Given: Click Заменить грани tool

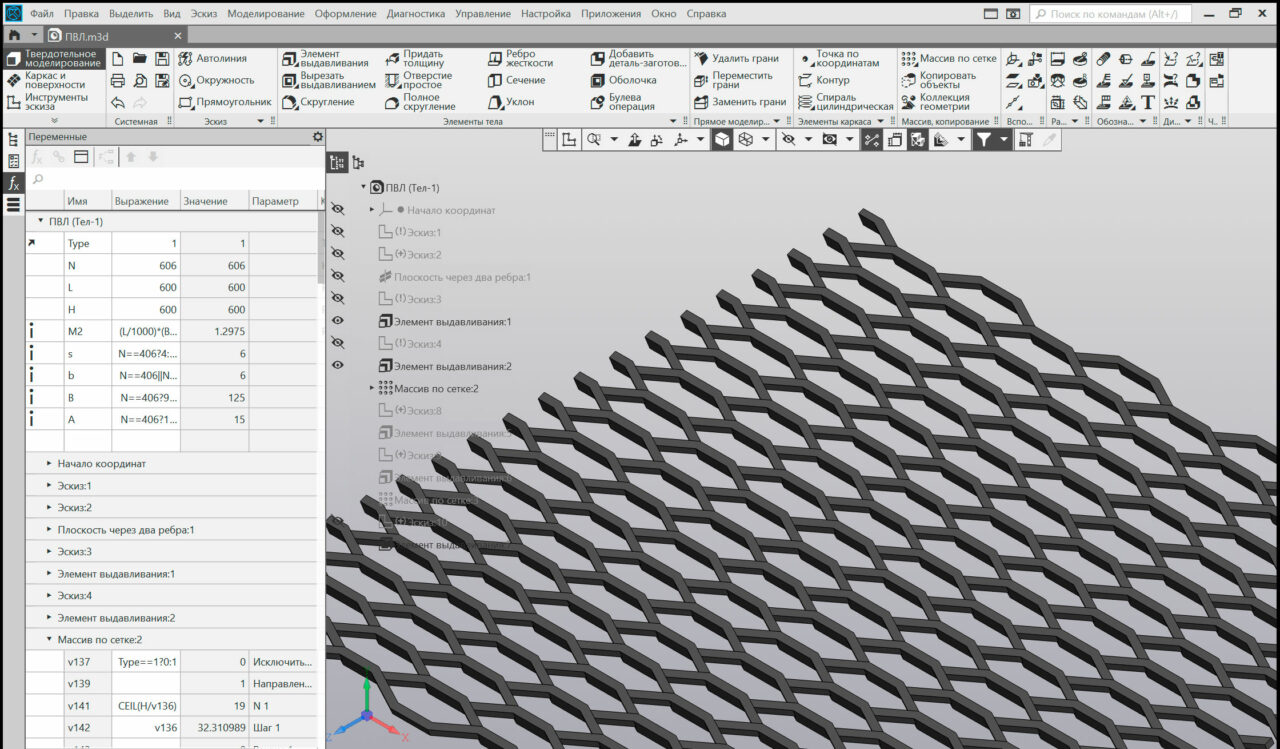Looking at the screenshot, I should click(x=740, y=102).
